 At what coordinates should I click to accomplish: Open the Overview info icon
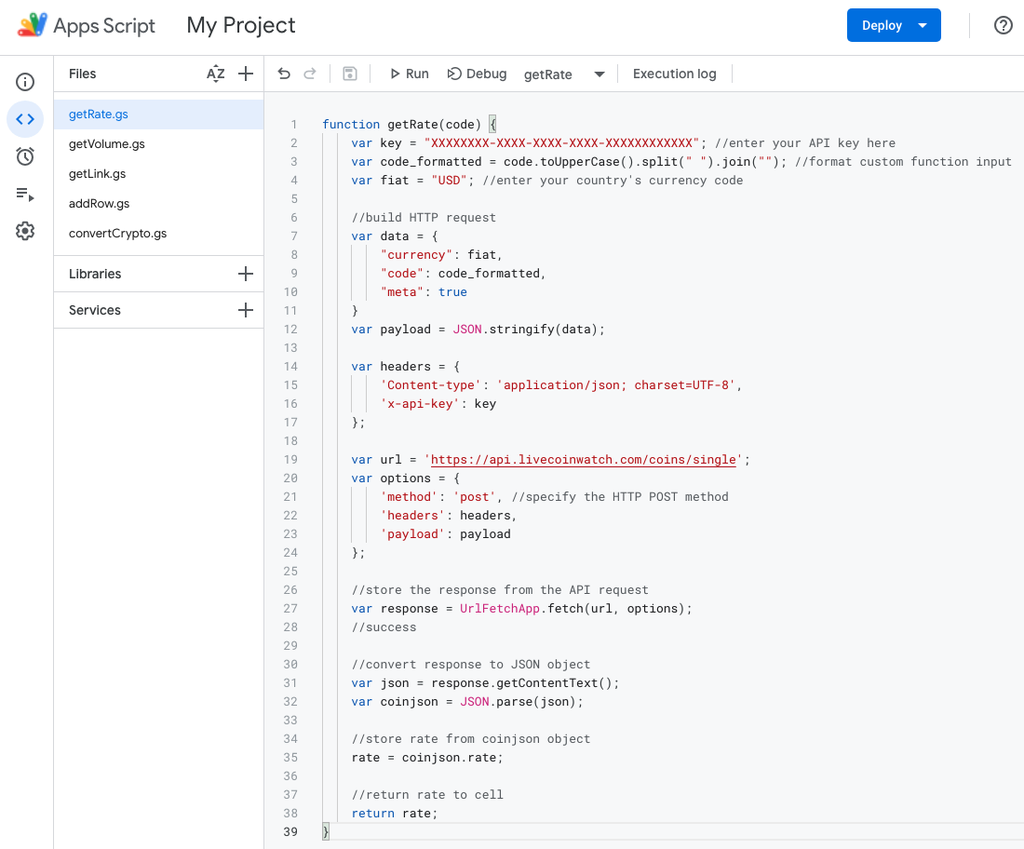pyautogui.click(x=25, y=82)
